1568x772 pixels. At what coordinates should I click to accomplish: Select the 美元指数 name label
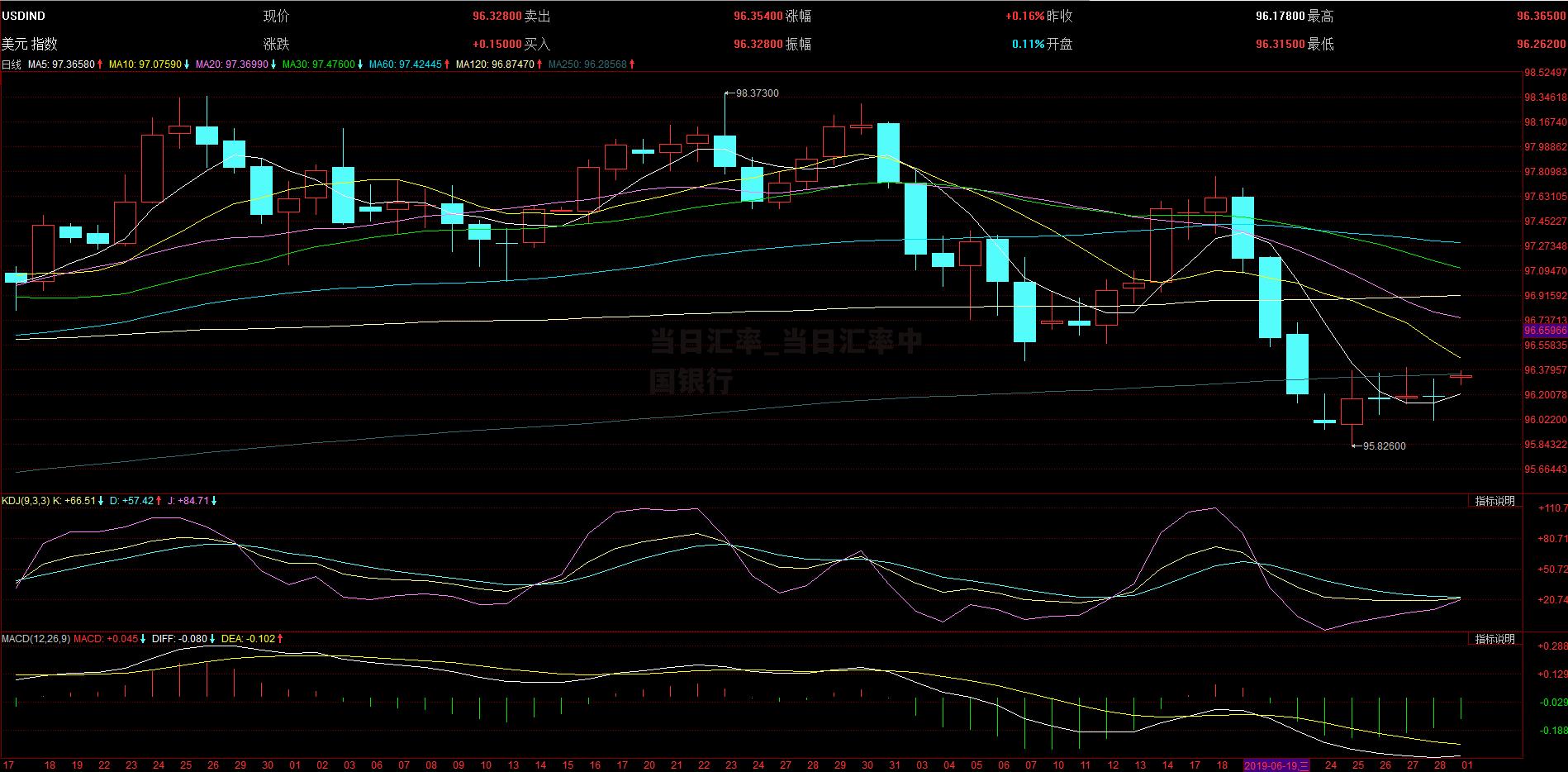click(29, 44)
